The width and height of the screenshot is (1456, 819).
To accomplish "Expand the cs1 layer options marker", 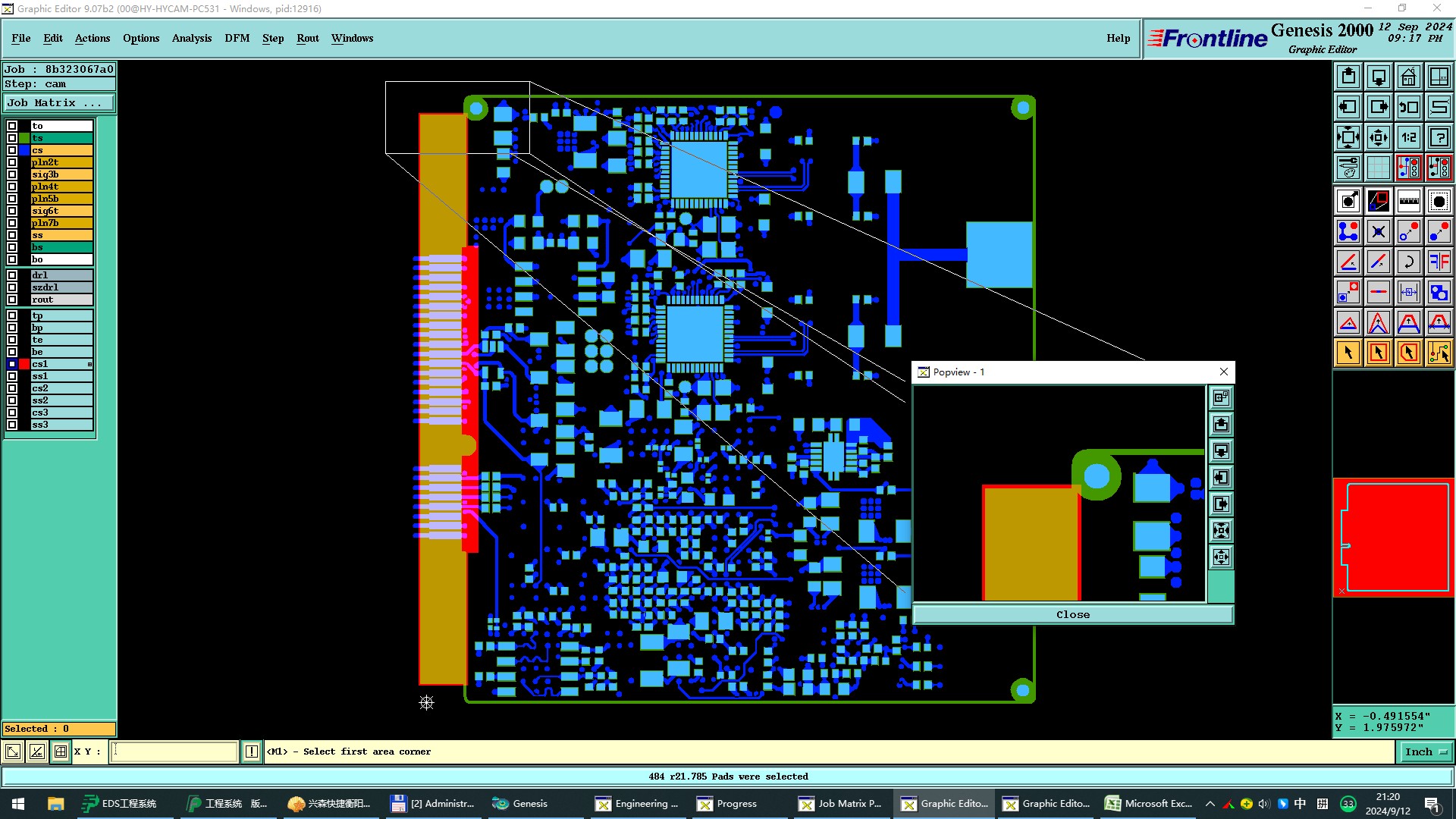I will 89,365.
